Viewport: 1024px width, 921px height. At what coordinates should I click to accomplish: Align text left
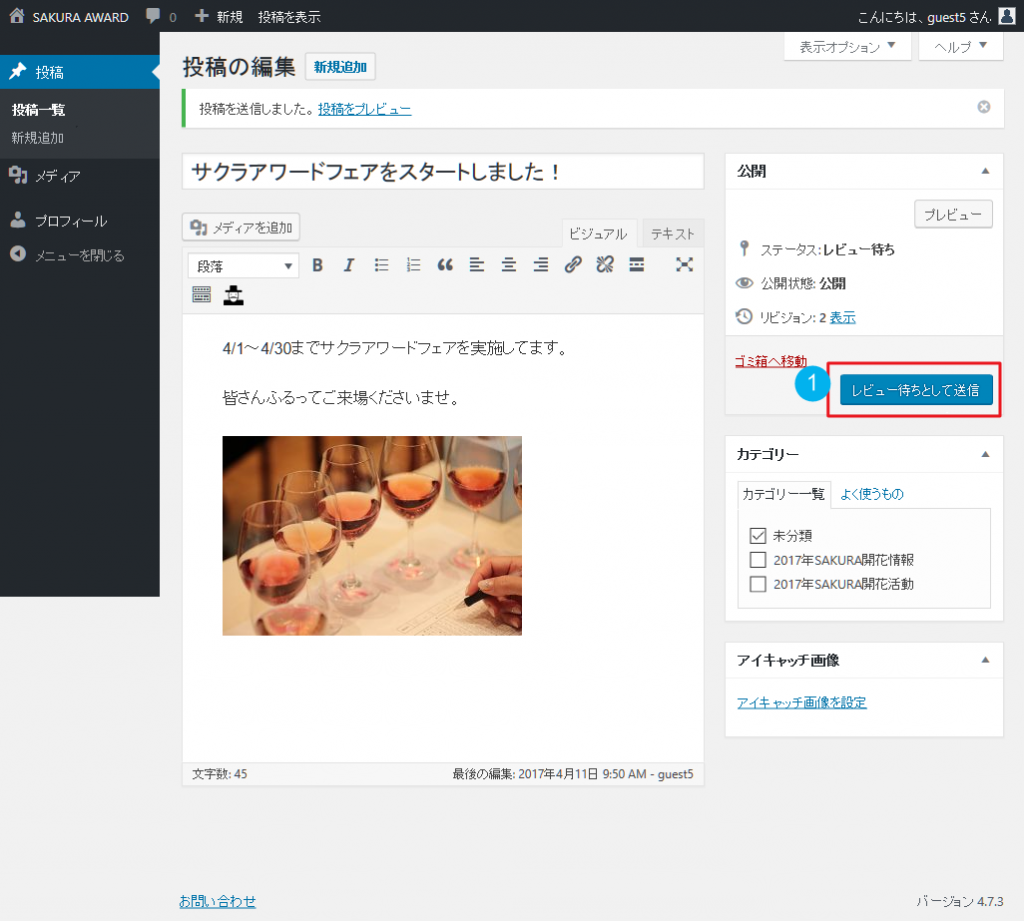477,265
